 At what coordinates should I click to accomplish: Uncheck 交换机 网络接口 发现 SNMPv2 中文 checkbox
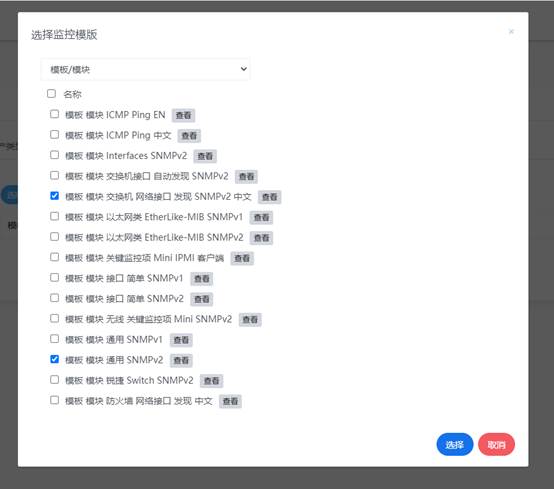(54, 196)
